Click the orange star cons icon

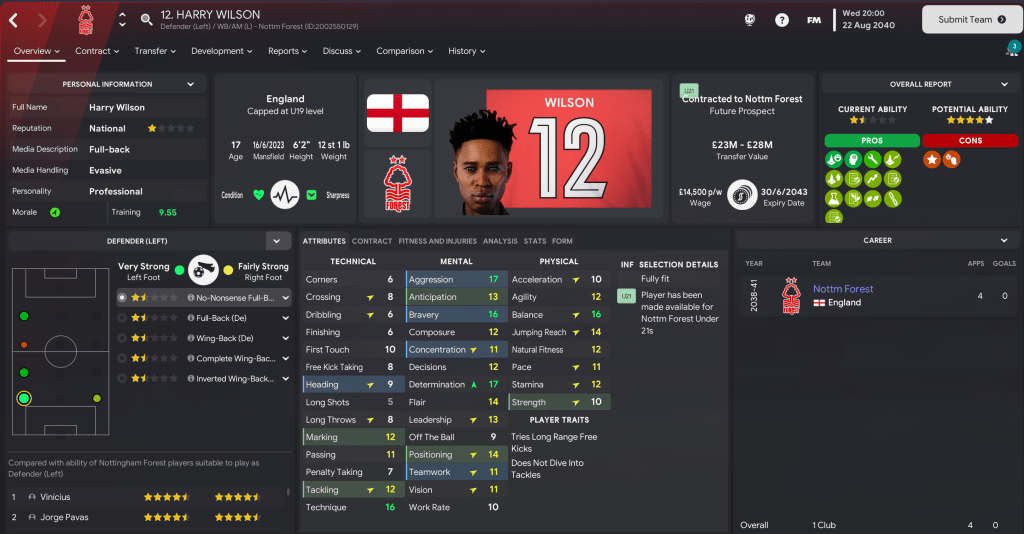932,159
